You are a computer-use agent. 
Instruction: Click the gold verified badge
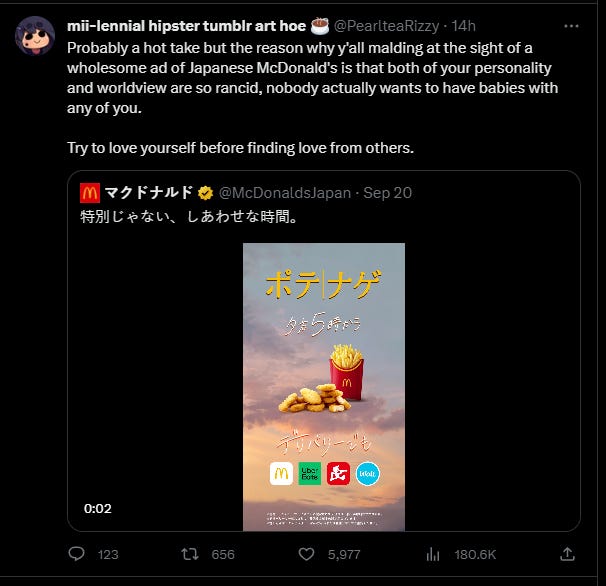(205, 193)
